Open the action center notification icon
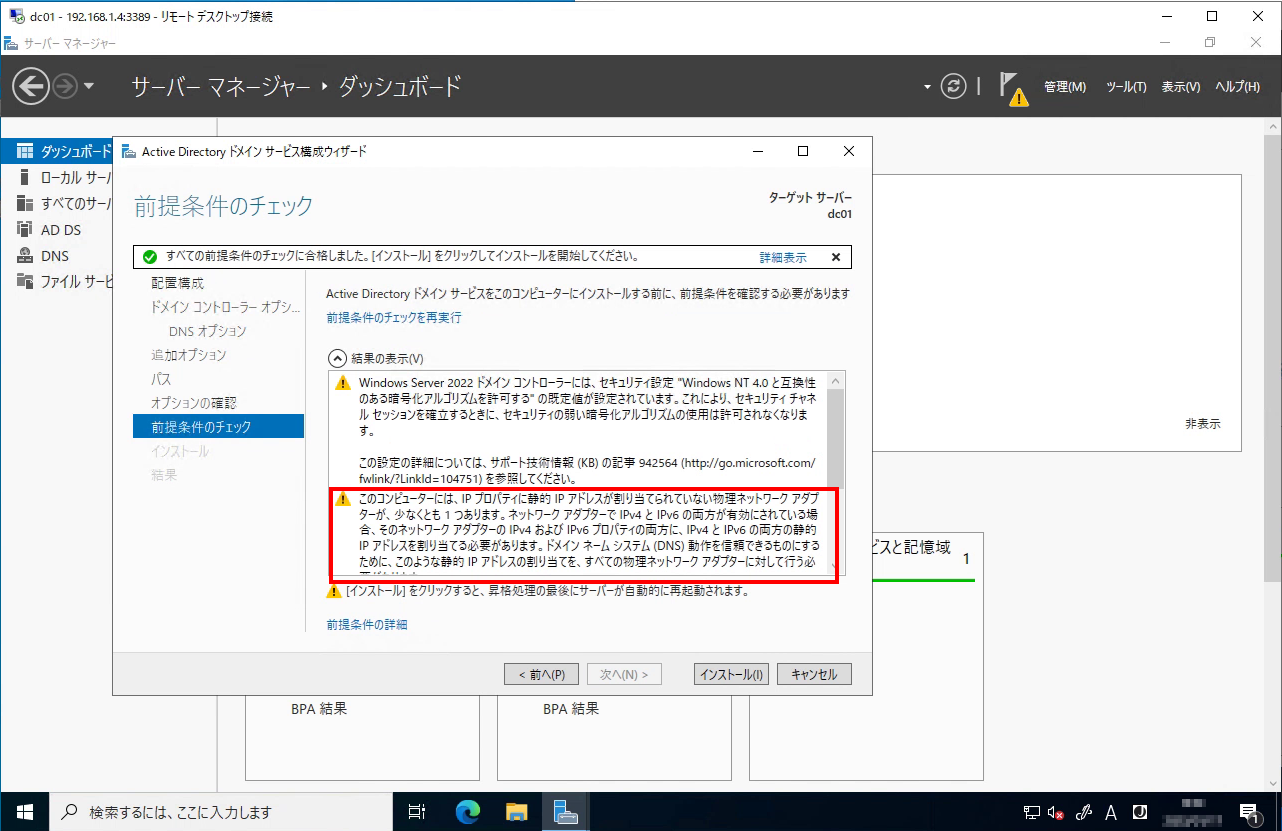 pos(1248,812)
